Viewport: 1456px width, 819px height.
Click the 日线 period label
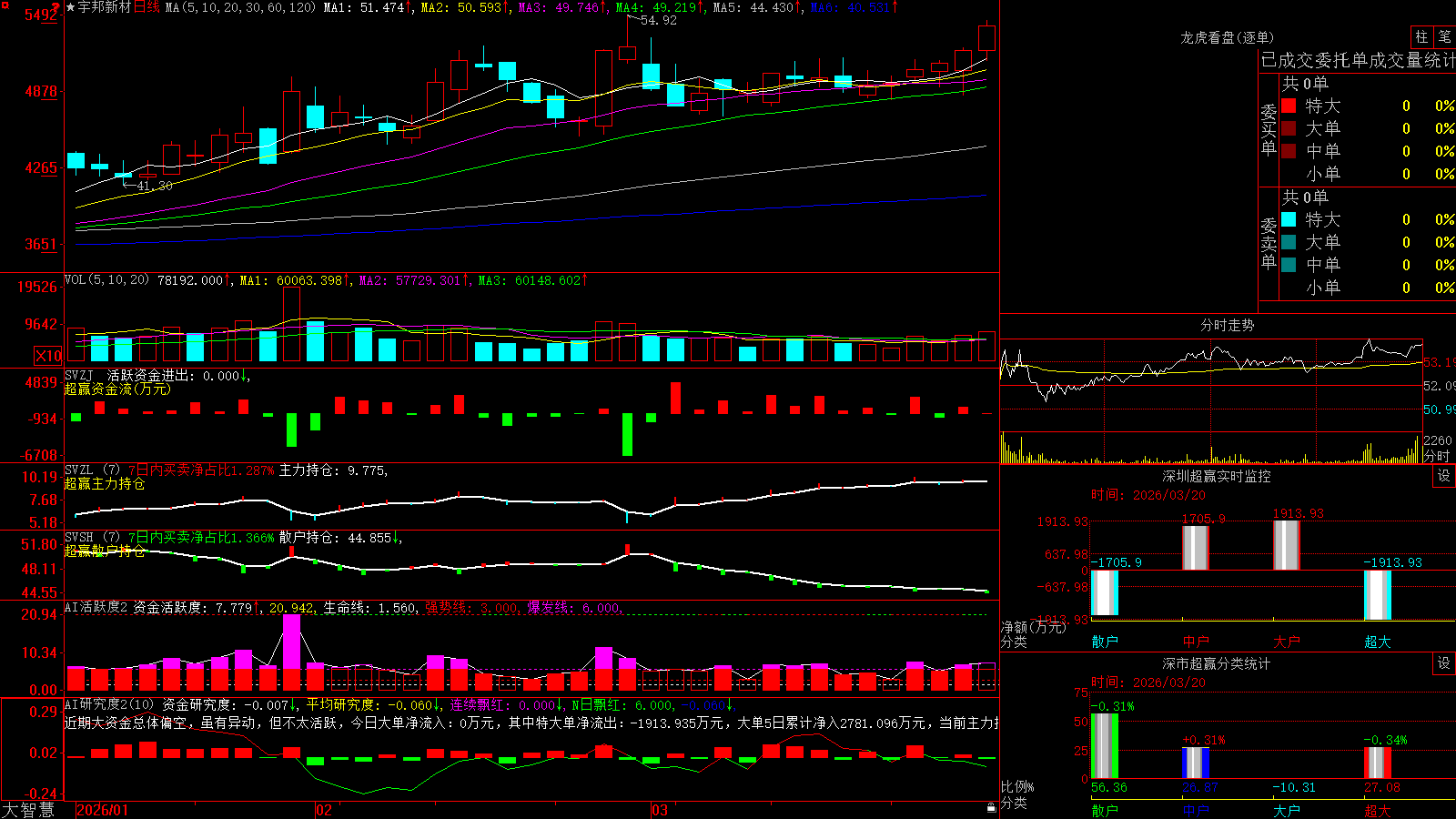tap(147, 7)
